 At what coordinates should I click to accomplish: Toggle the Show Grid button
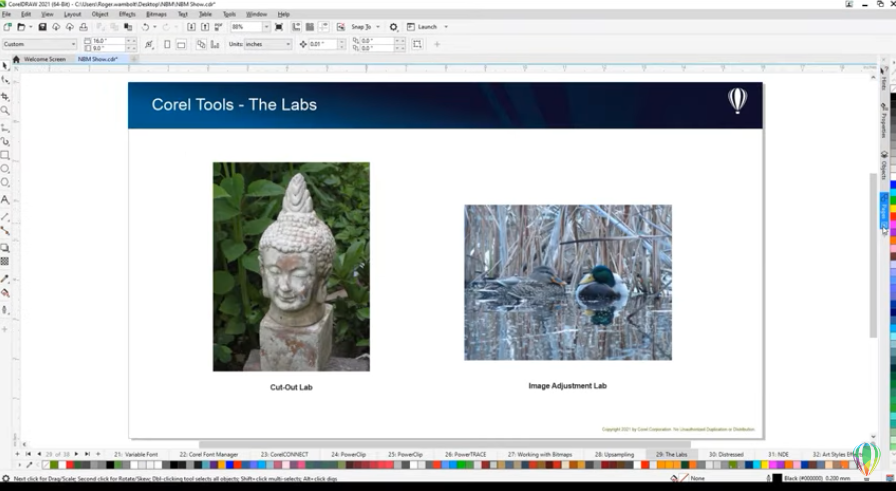pos(310,27)
